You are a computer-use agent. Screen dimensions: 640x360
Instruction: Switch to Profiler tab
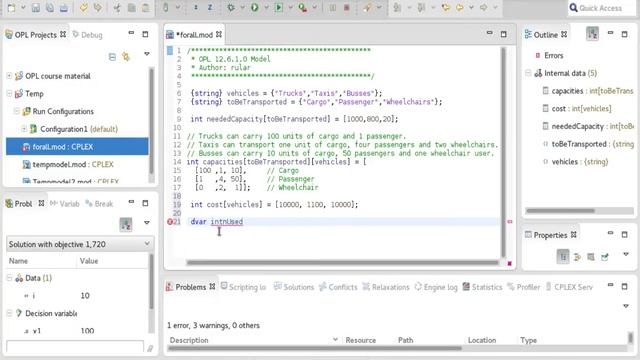click(x=524, y=287)
